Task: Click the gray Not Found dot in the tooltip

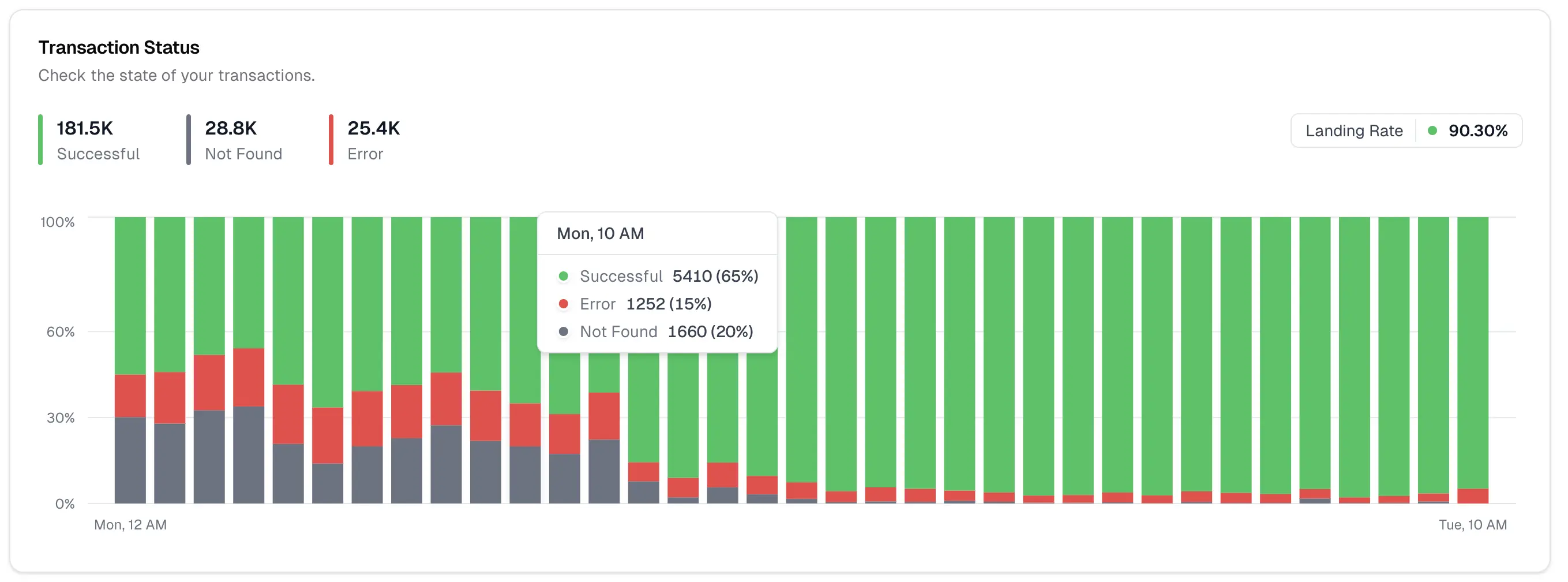Action: coord(565,331)
